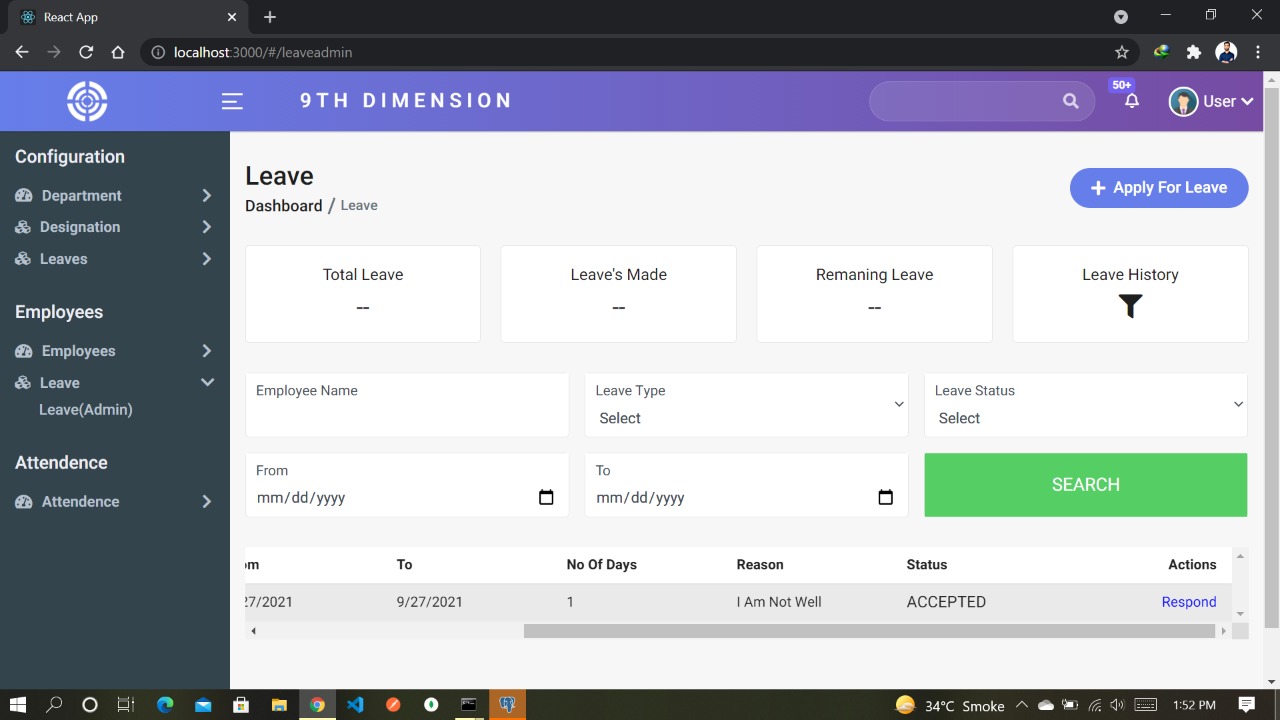Click the 9th Dimension target logo
Viewport: 1280px width, 720px height.
pyautogui.click(x=87, y=101)
